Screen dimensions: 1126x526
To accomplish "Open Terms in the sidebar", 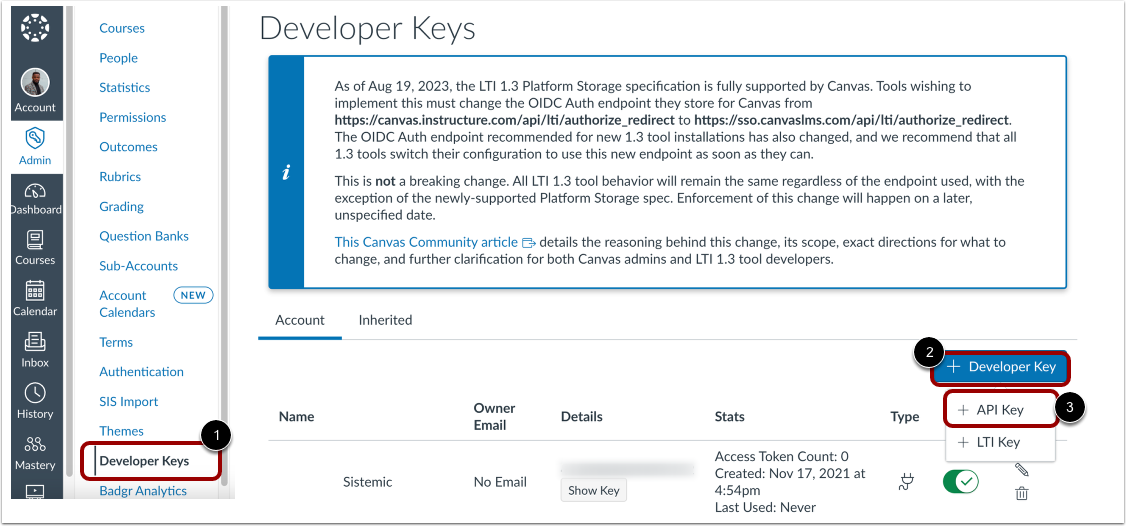I will click(x=116, y=342).
